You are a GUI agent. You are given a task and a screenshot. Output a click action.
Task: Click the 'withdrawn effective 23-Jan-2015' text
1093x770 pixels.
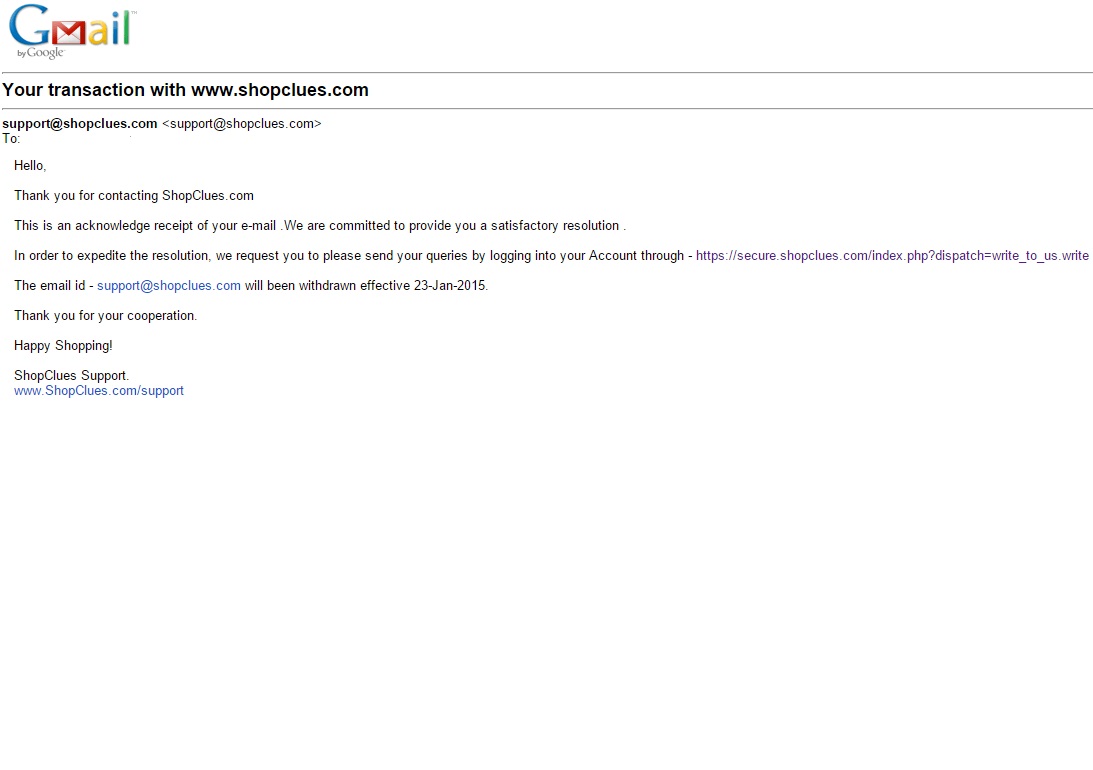coord(393,286)
